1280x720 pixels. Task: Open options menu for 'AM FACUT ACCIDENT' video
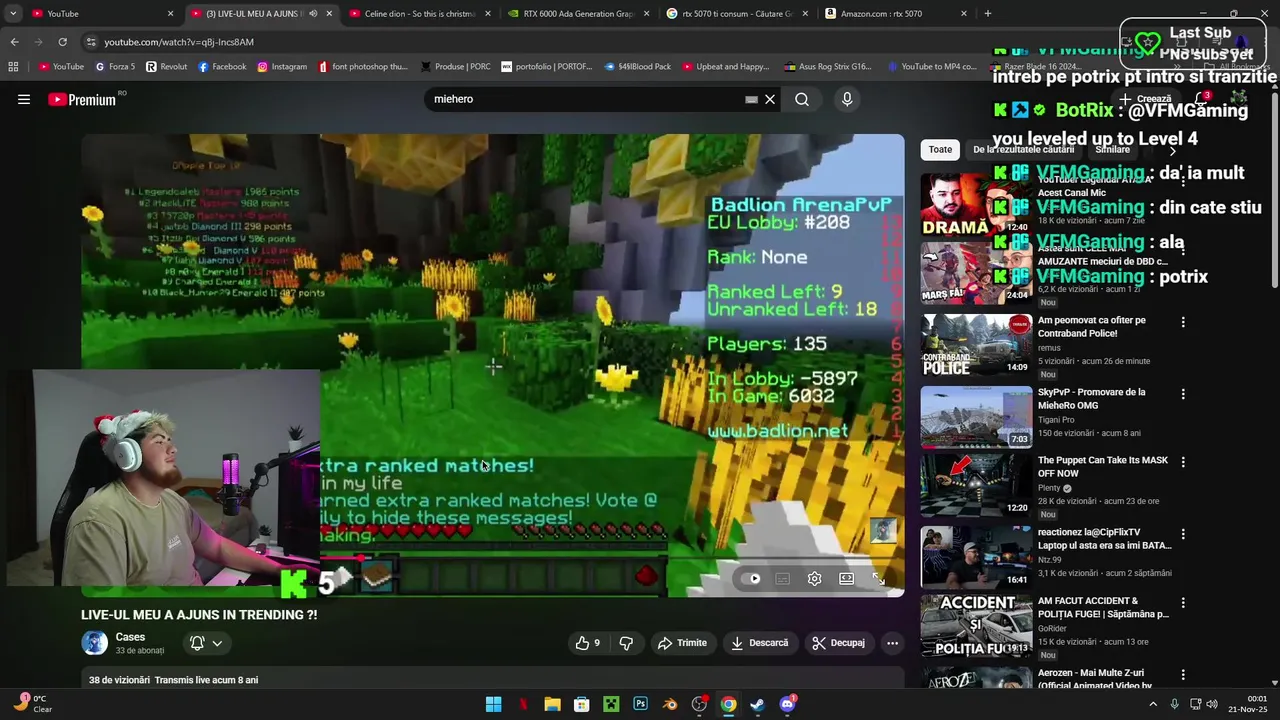[1183, 603]
